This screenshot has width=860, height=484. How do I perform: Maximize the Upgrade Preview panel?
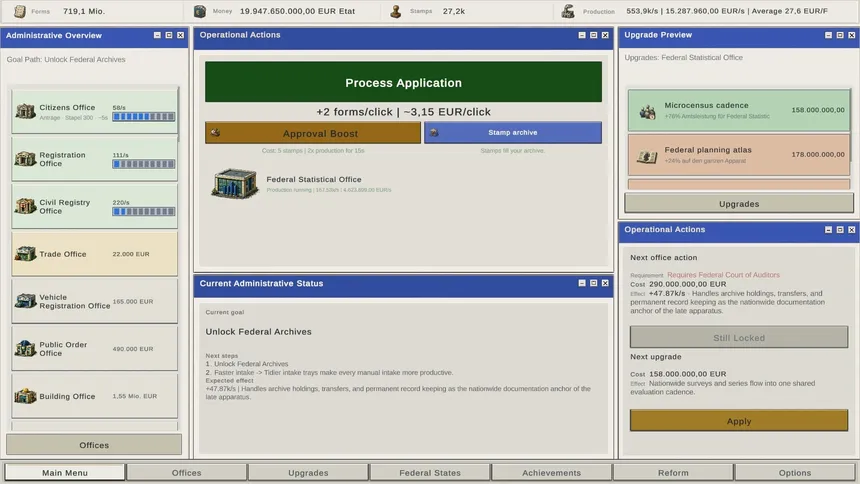click(840, 35)
